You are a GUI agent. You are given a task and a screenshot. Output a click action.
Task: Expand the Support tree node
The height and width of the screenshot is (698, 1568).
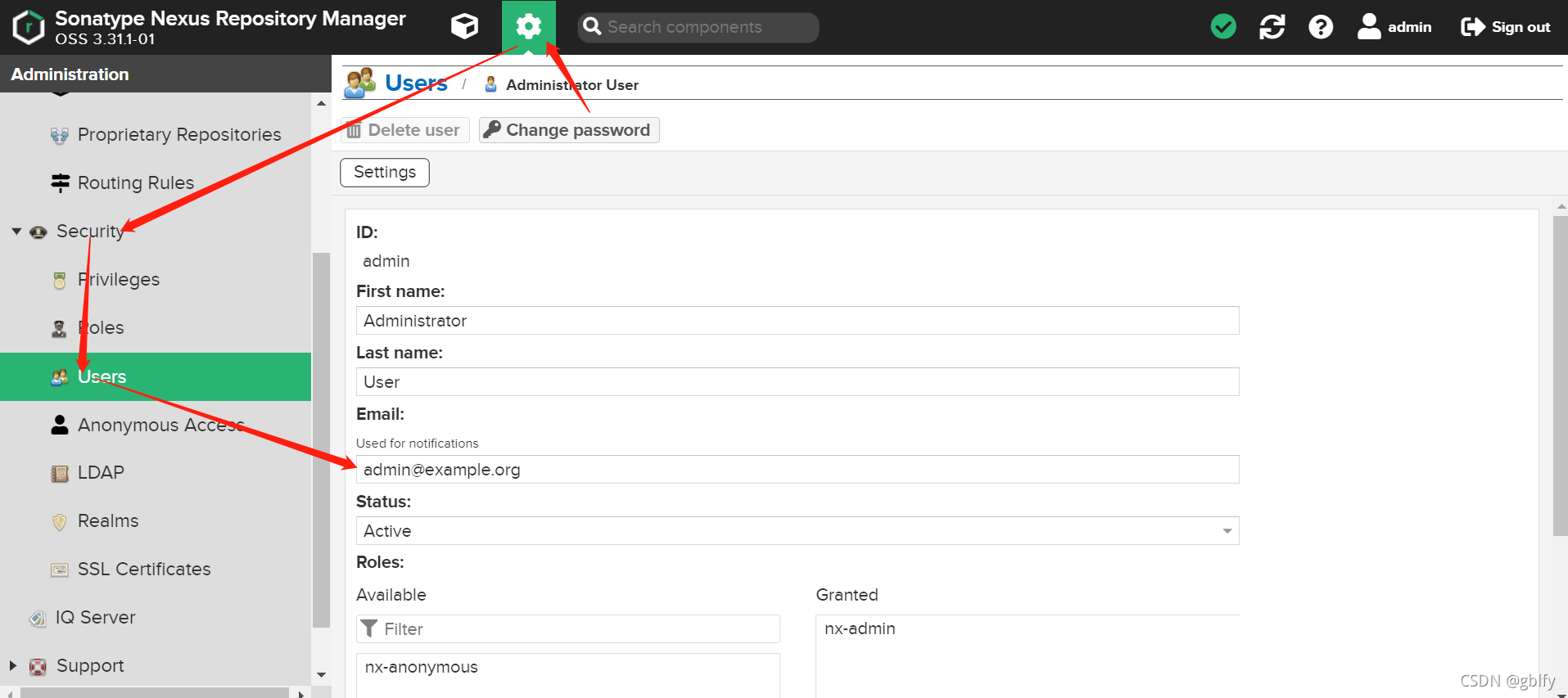pyautogui.click(x=13, y=665)
